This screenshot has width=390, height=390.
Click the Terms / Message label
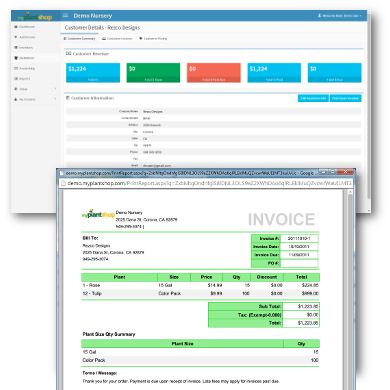point(100,373)
